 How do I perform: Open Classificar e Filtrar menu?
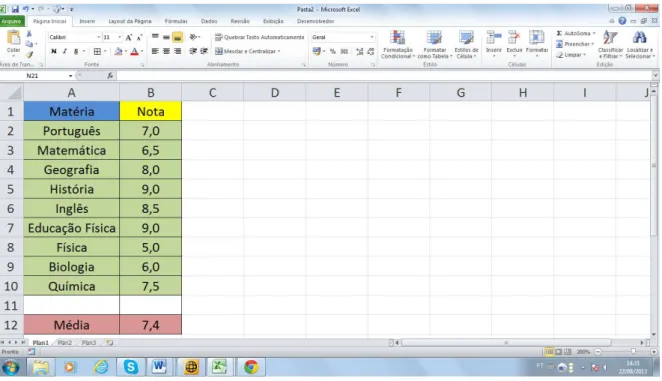tap(610, 44)
